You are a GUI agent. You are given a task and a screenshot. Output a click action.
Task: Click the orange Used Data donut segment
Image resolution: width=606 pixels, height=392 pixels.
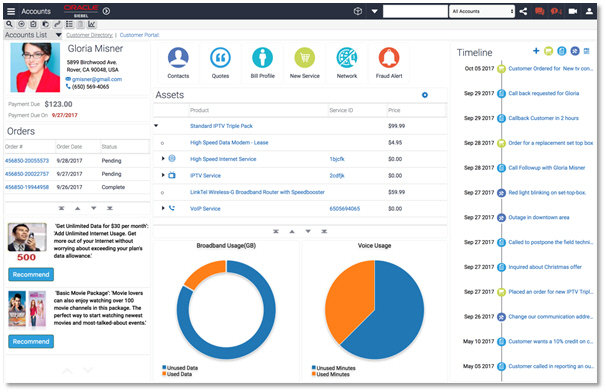coord(205,273)
